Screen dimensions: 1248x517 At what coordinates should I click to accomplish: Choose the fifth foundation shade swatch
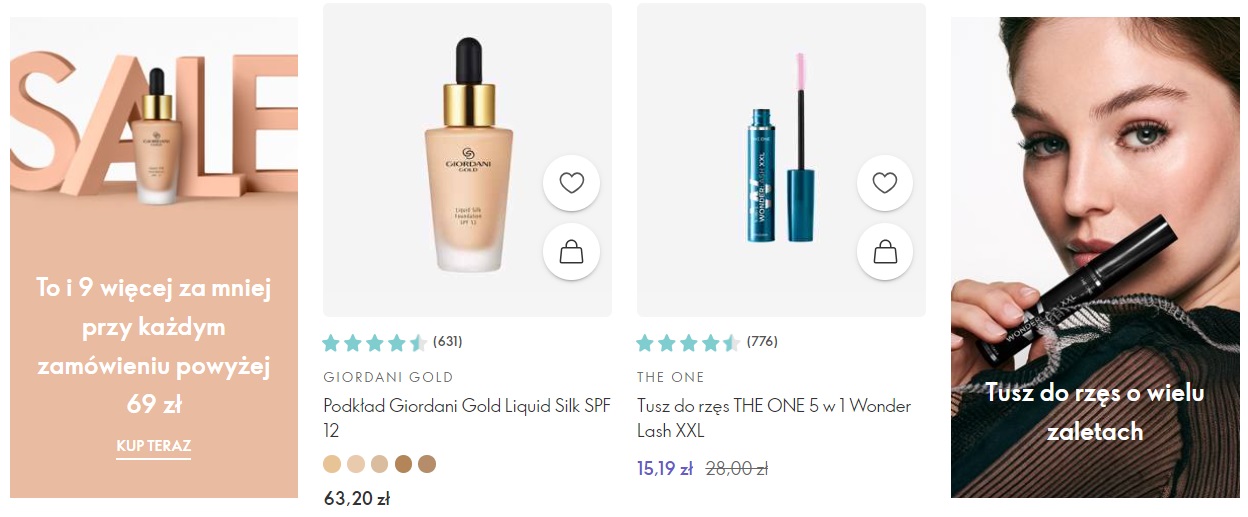tap(427, 464)
